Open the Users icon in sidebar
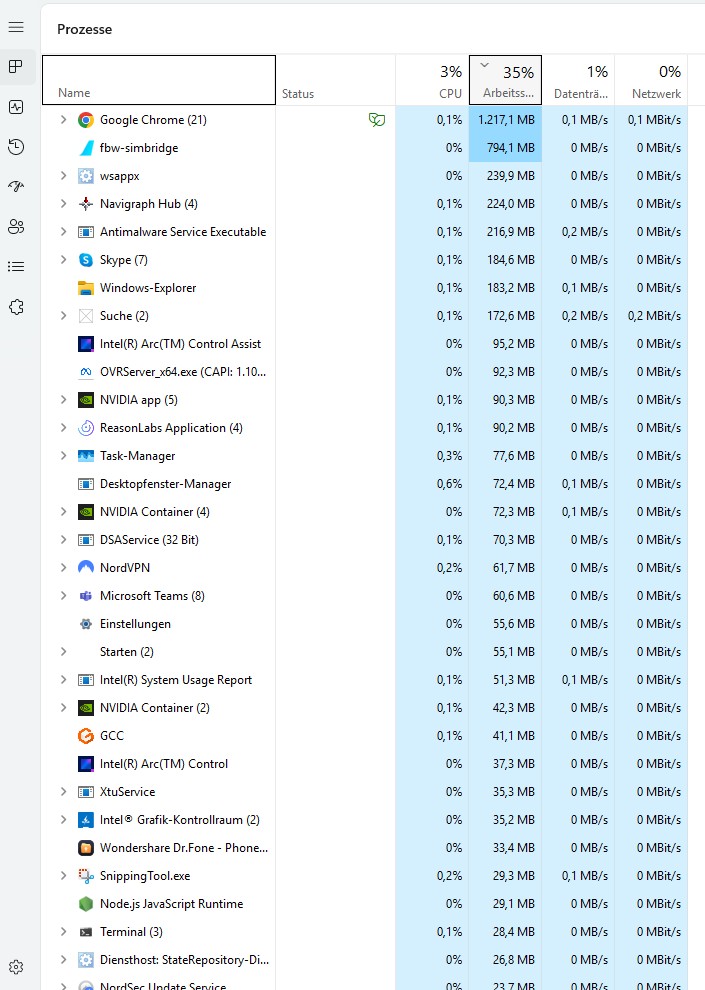This screenshot has height=990, width=705. point(16,227)
